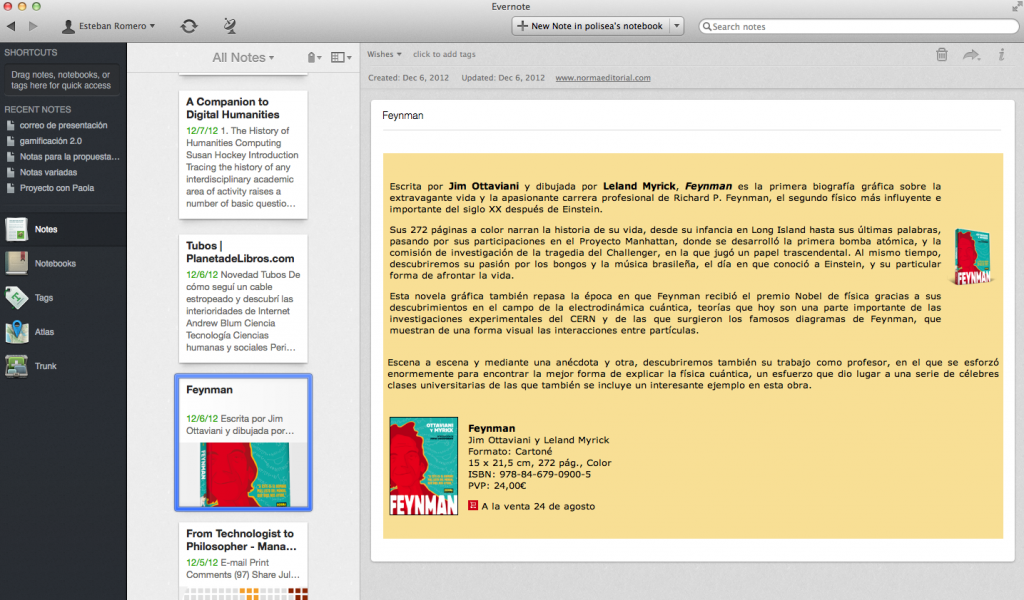Click to add tags field

tap(444, 54)
